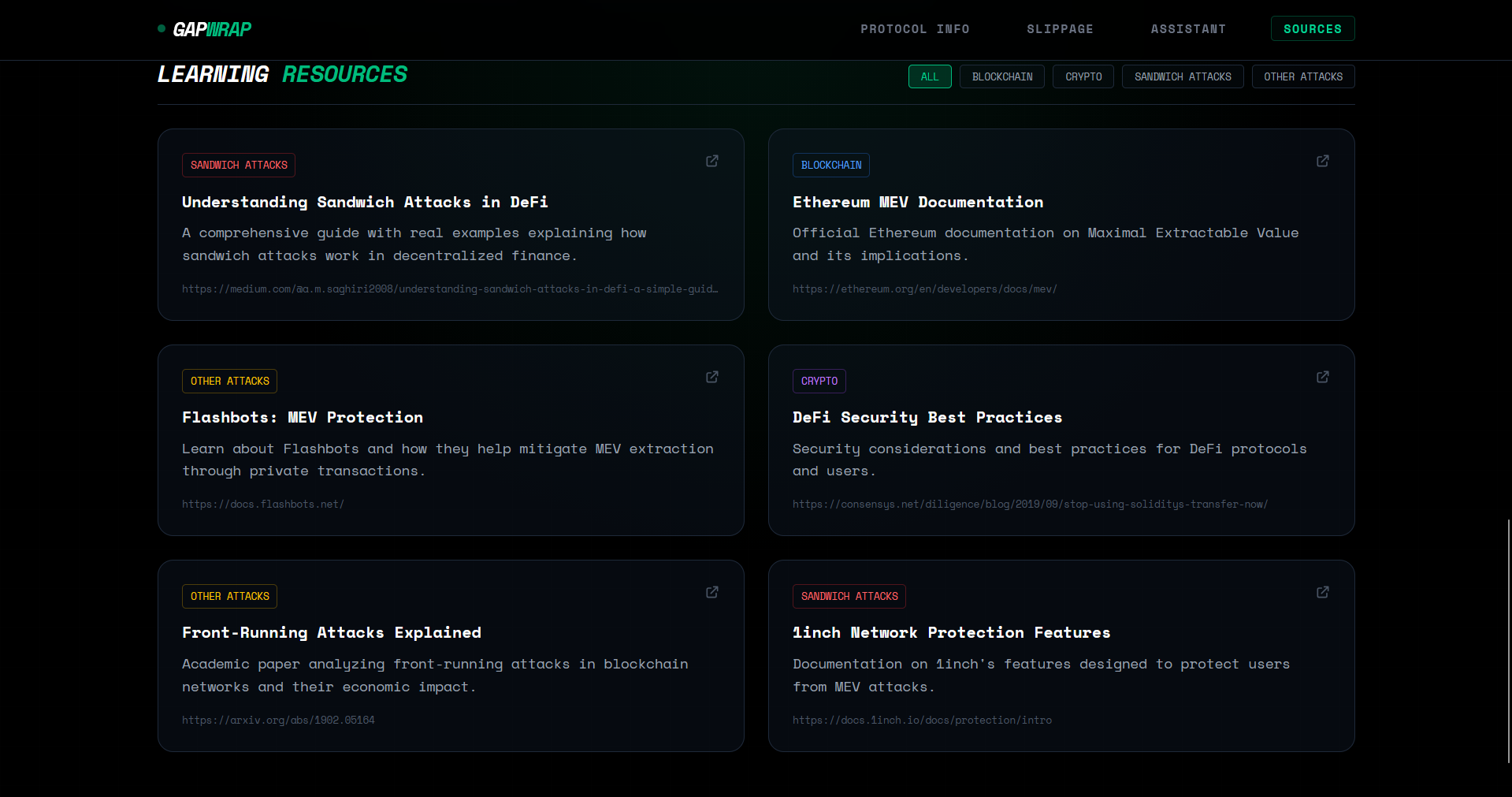Viewport: 1512px width, 797px height.
Task: Click the docs.1inch.io protection URL
Action: point(922,721)
